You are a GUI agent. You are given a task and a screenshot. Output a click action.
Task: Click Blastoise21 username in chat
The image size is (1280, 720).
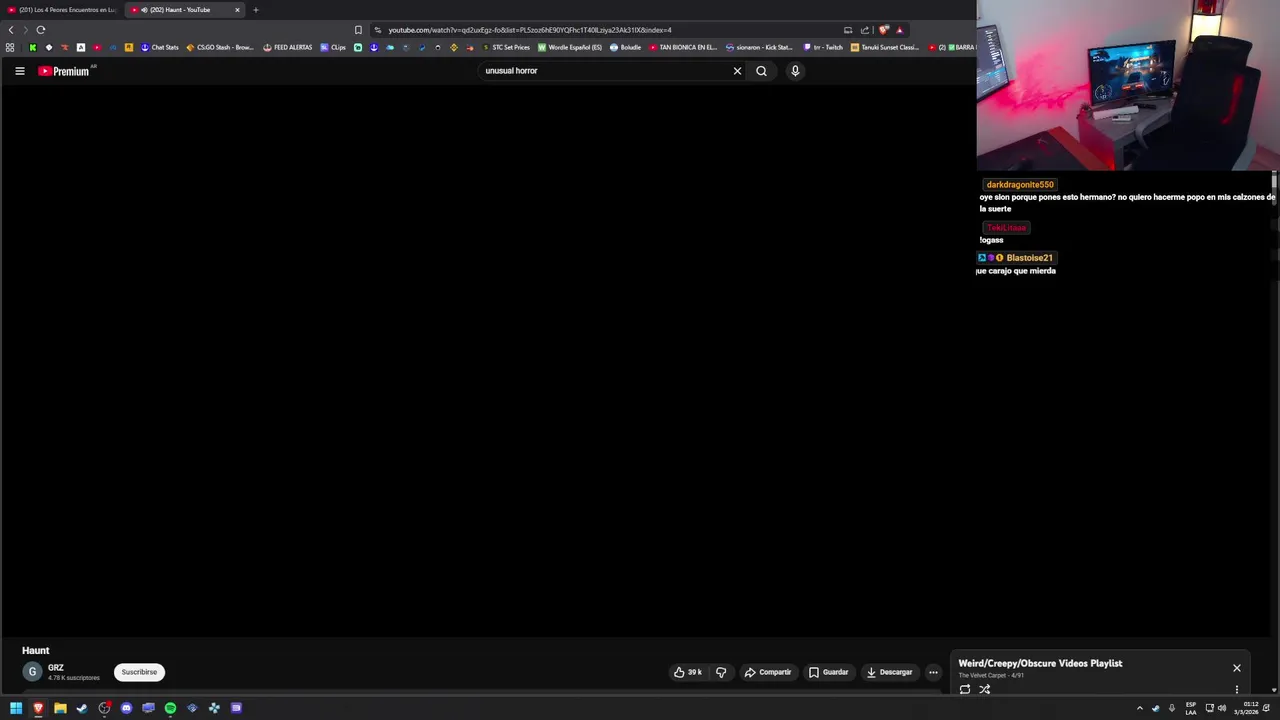(1029, 258)
